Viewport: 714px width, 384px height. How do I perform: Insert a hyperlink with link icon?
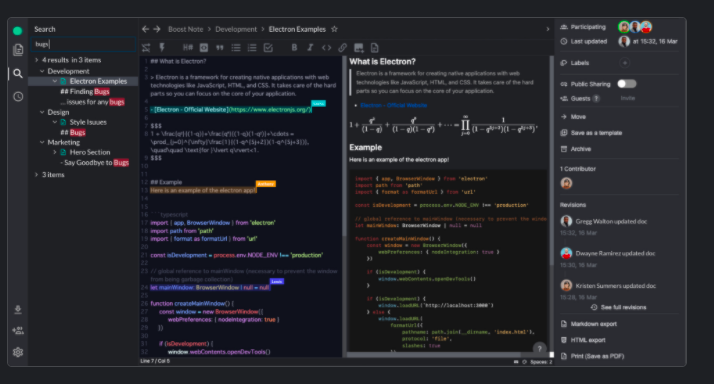[342, 47]
